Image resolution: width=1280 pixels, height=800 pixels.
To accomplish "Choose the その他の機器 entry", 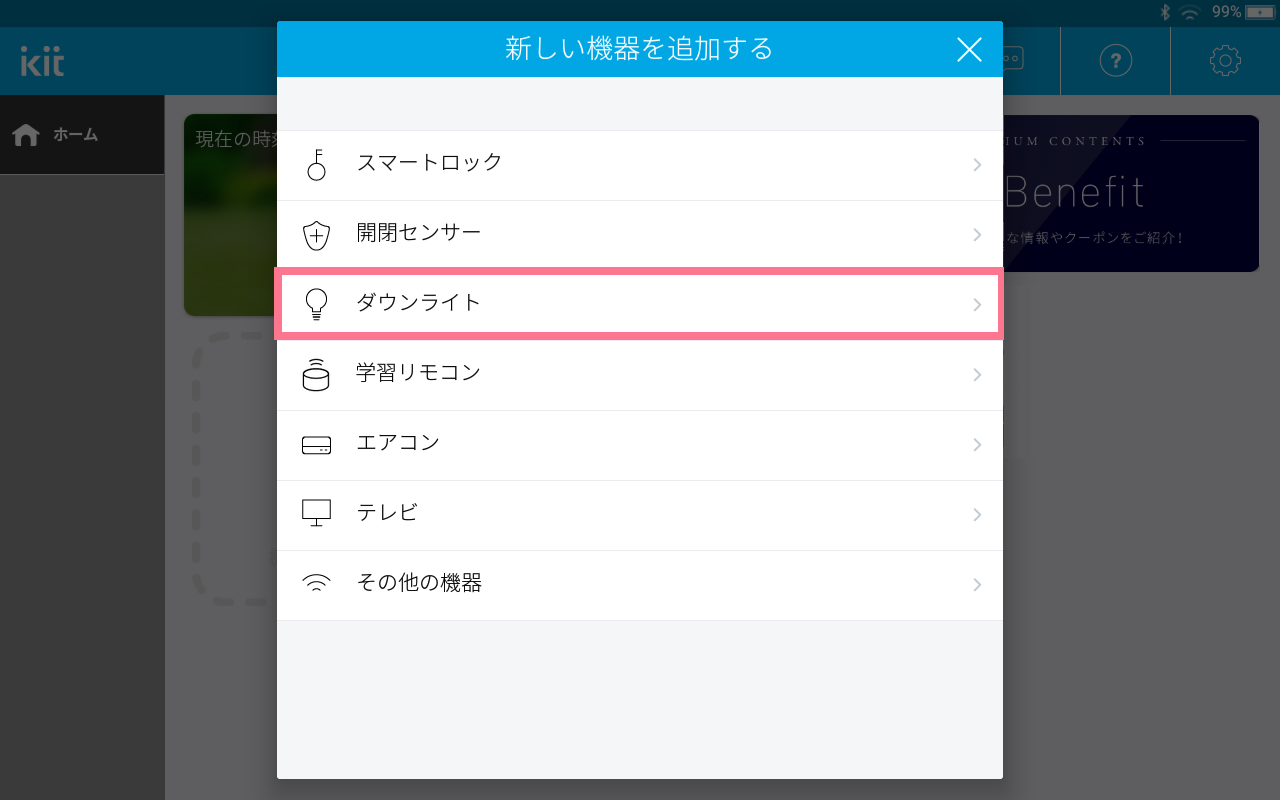I will [x=640, y=585].
